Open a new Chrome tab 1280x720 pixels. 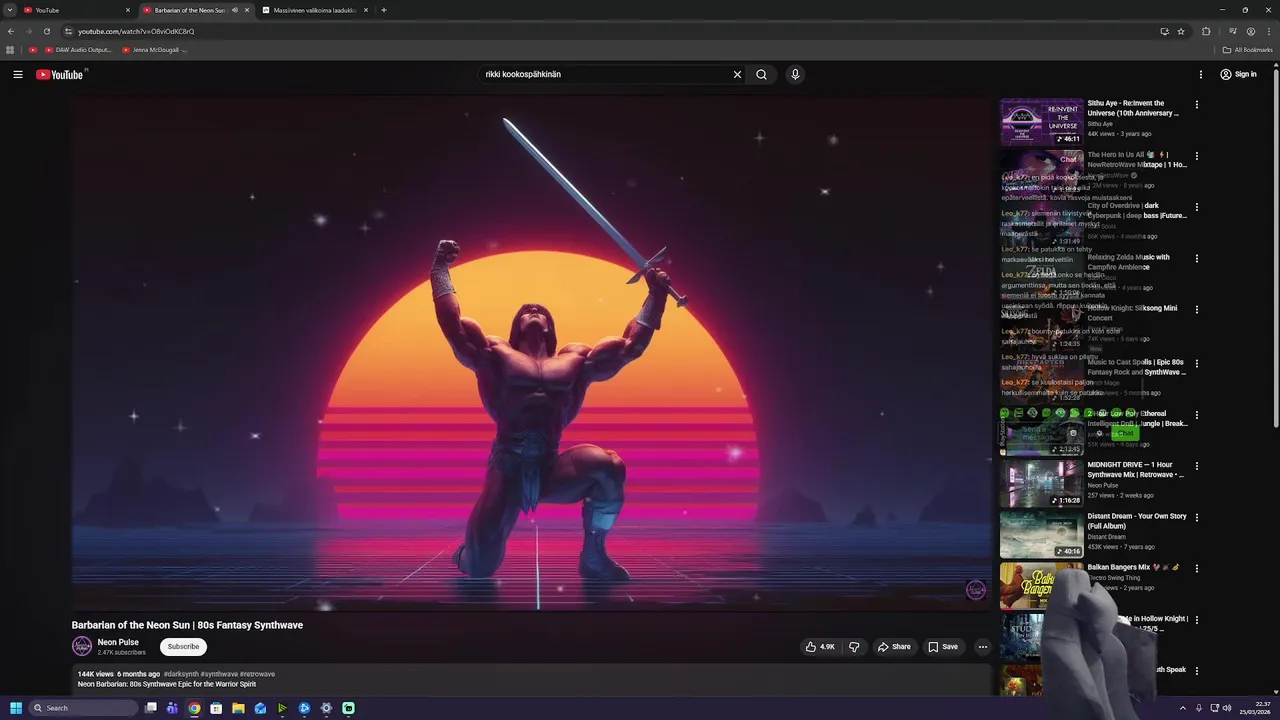tap(383, 10)
